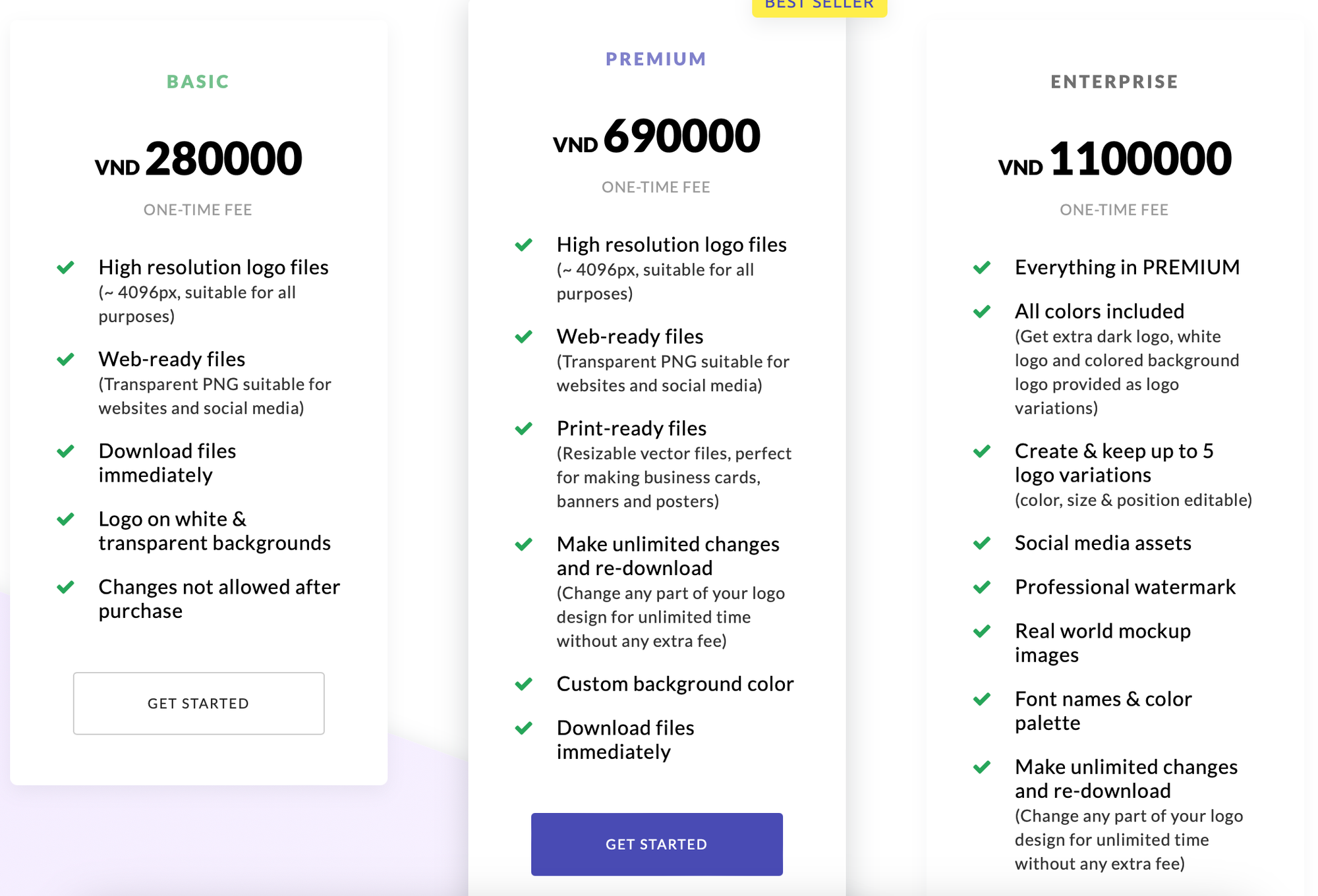
Task: Select the ENTERPRISE plan heading
Action: [1114, 82]
